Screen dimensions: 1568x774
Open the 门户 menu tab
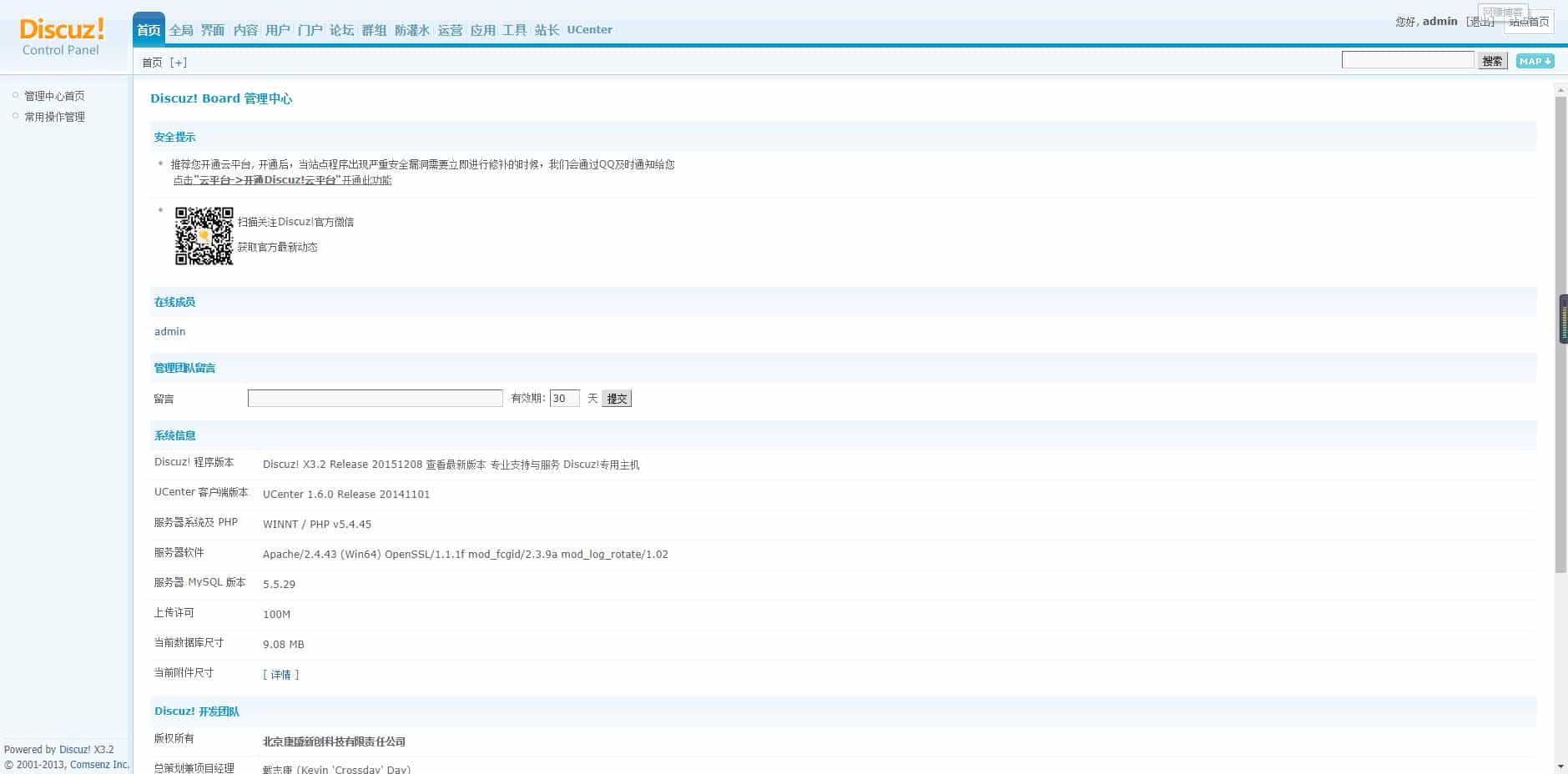pyautogui.click(x=310, y=30)
